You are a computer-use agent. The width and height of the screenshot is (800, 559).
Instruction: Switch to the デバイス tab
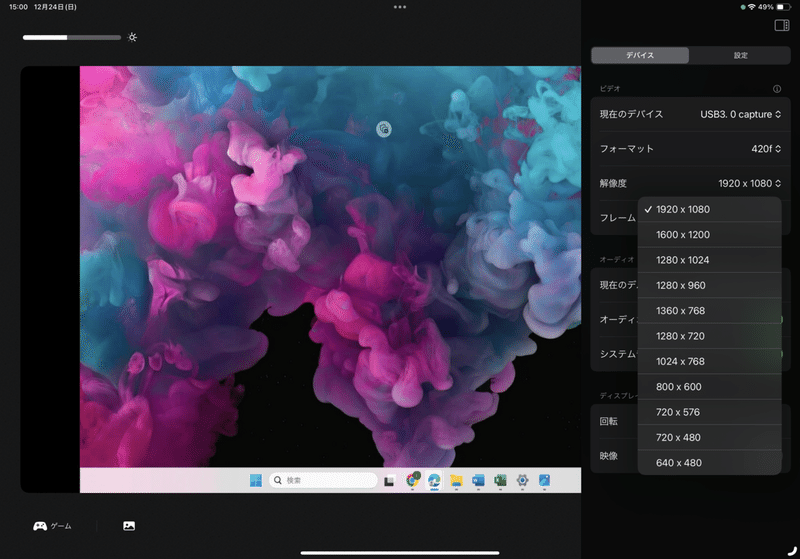point(640,55)
